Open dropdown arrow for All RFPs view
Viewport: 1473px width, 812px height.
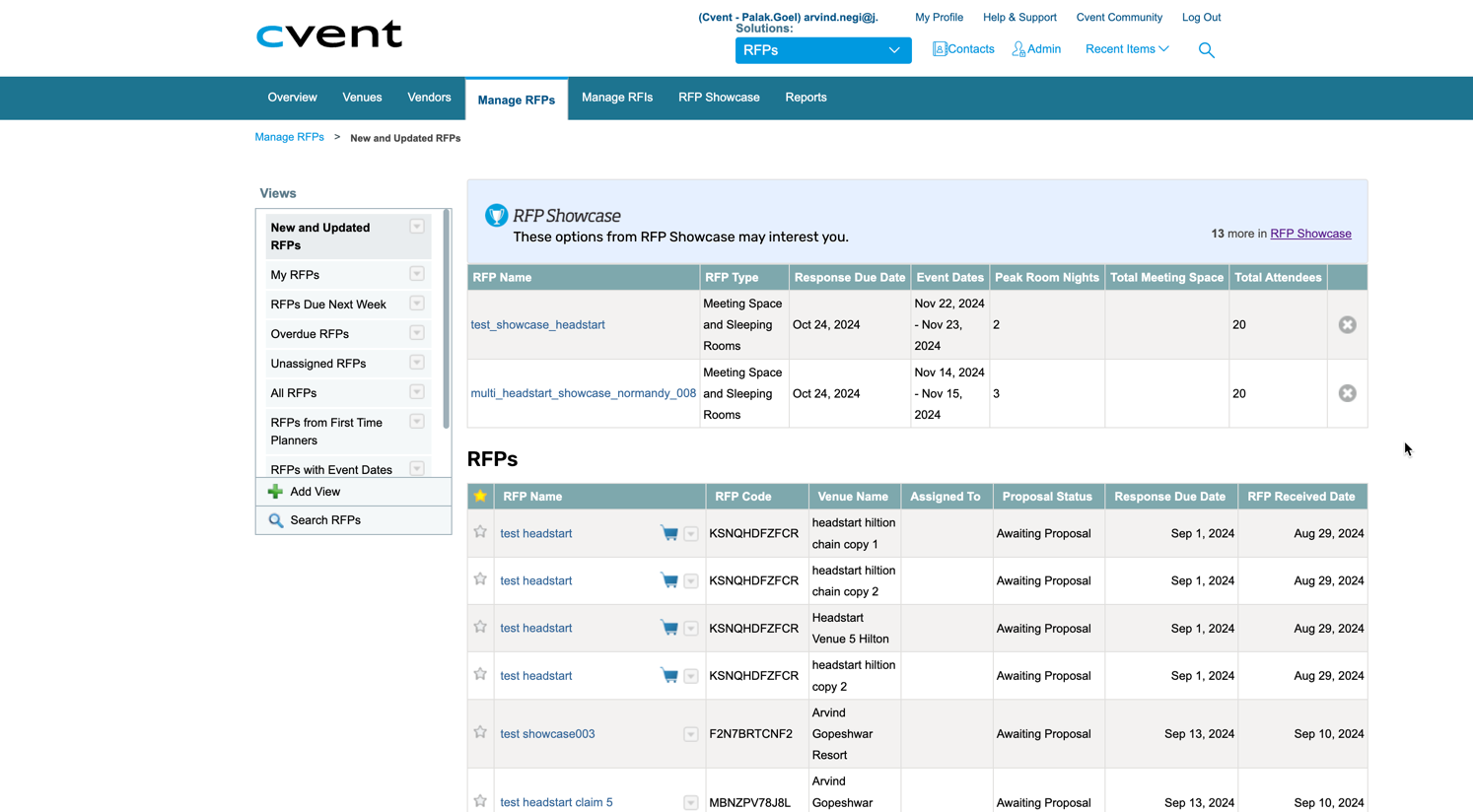point(417,392)
